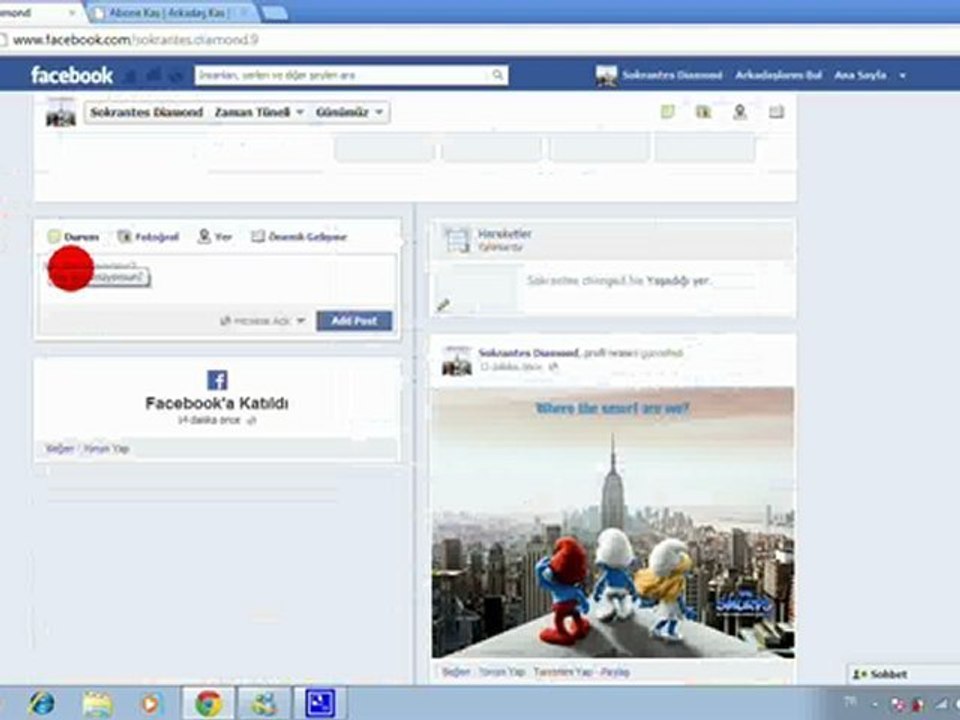Click the Facebook logo in the top bar
960x720 pixels.
(72, 75)
